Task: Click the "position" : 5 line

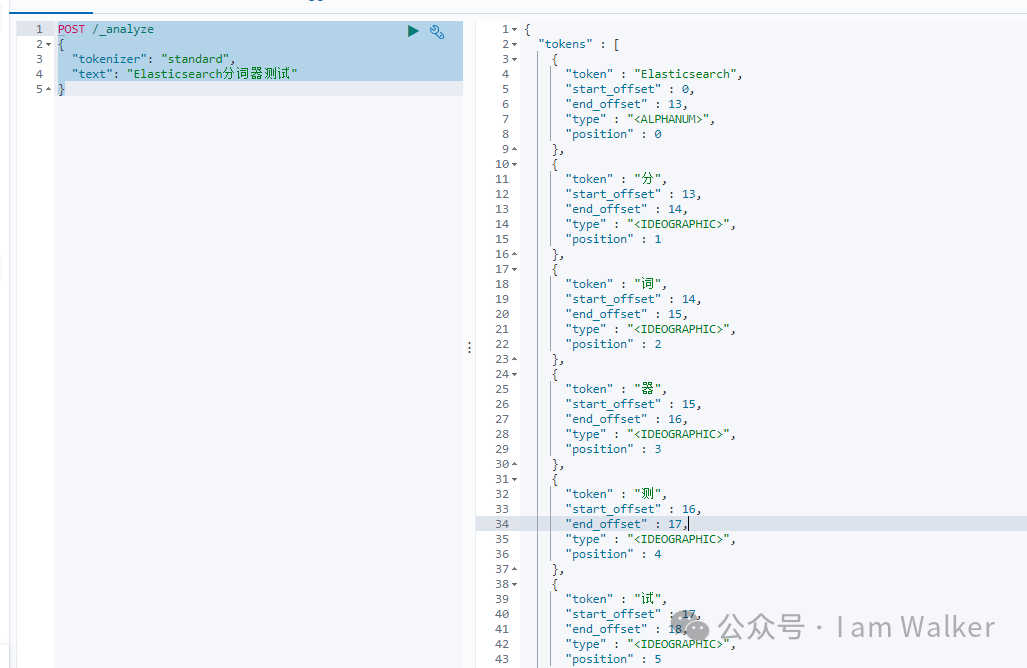Action: click(614, 659)
